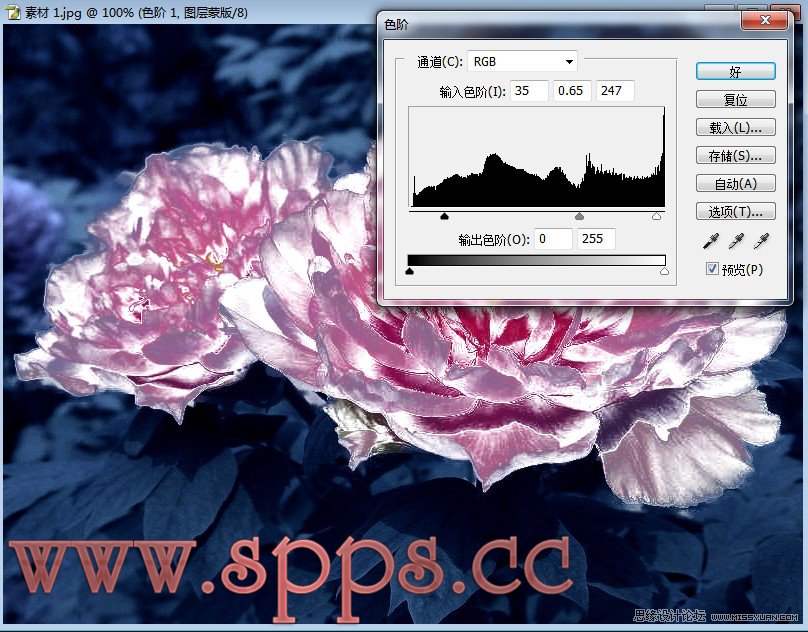Click the input highlight field showing 247

(615, 91)
